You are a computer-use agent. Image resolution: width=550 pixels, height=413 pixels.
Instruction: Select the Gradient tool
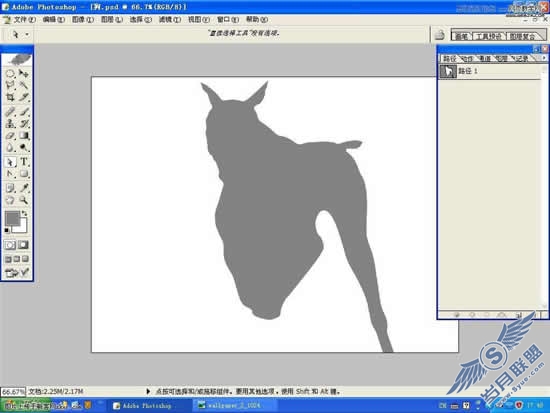24,136
